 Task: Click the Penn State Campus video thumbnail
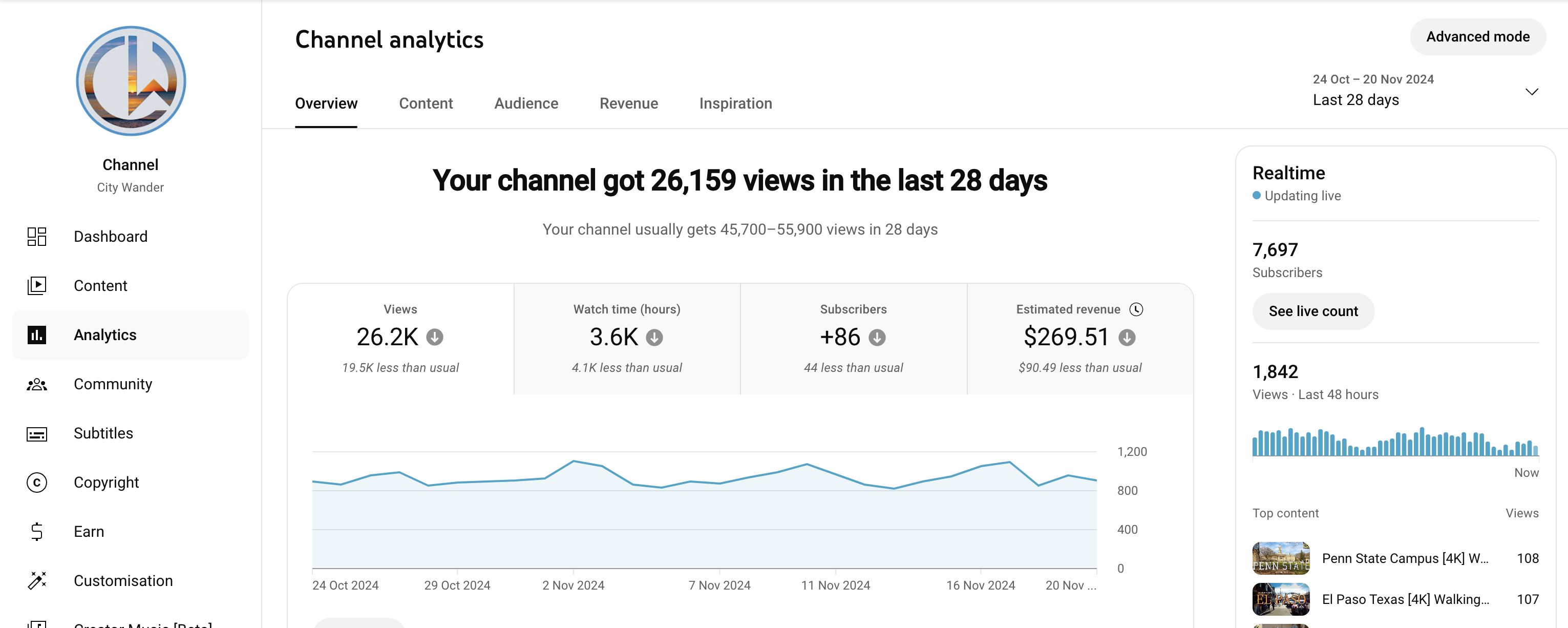click(x=1281, y=558)
